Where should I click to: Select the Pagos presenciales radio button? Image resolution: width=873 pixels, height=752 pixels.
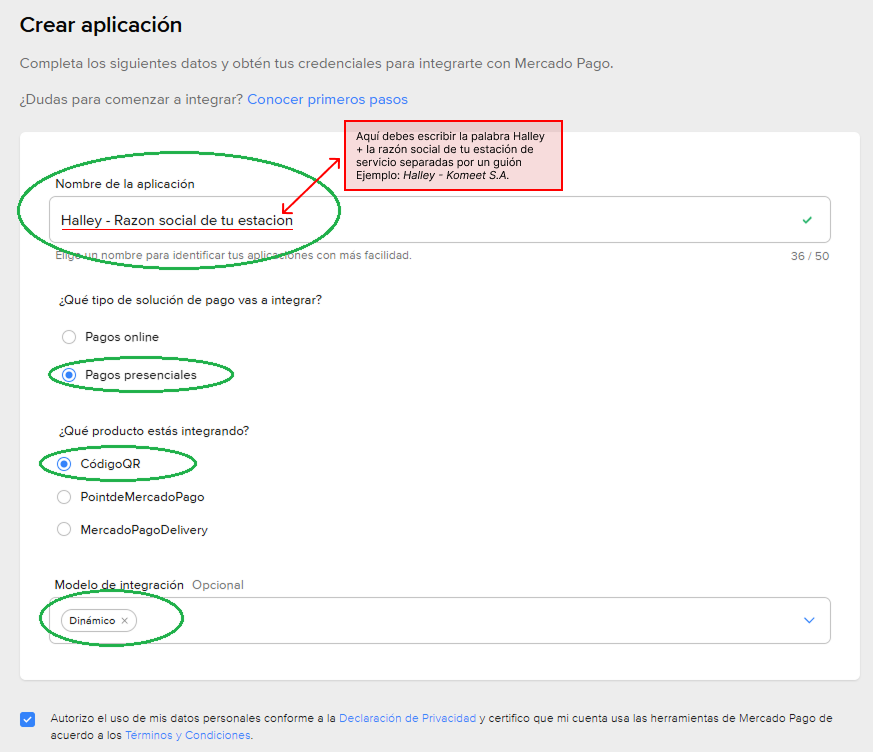(x=69, y=375)
